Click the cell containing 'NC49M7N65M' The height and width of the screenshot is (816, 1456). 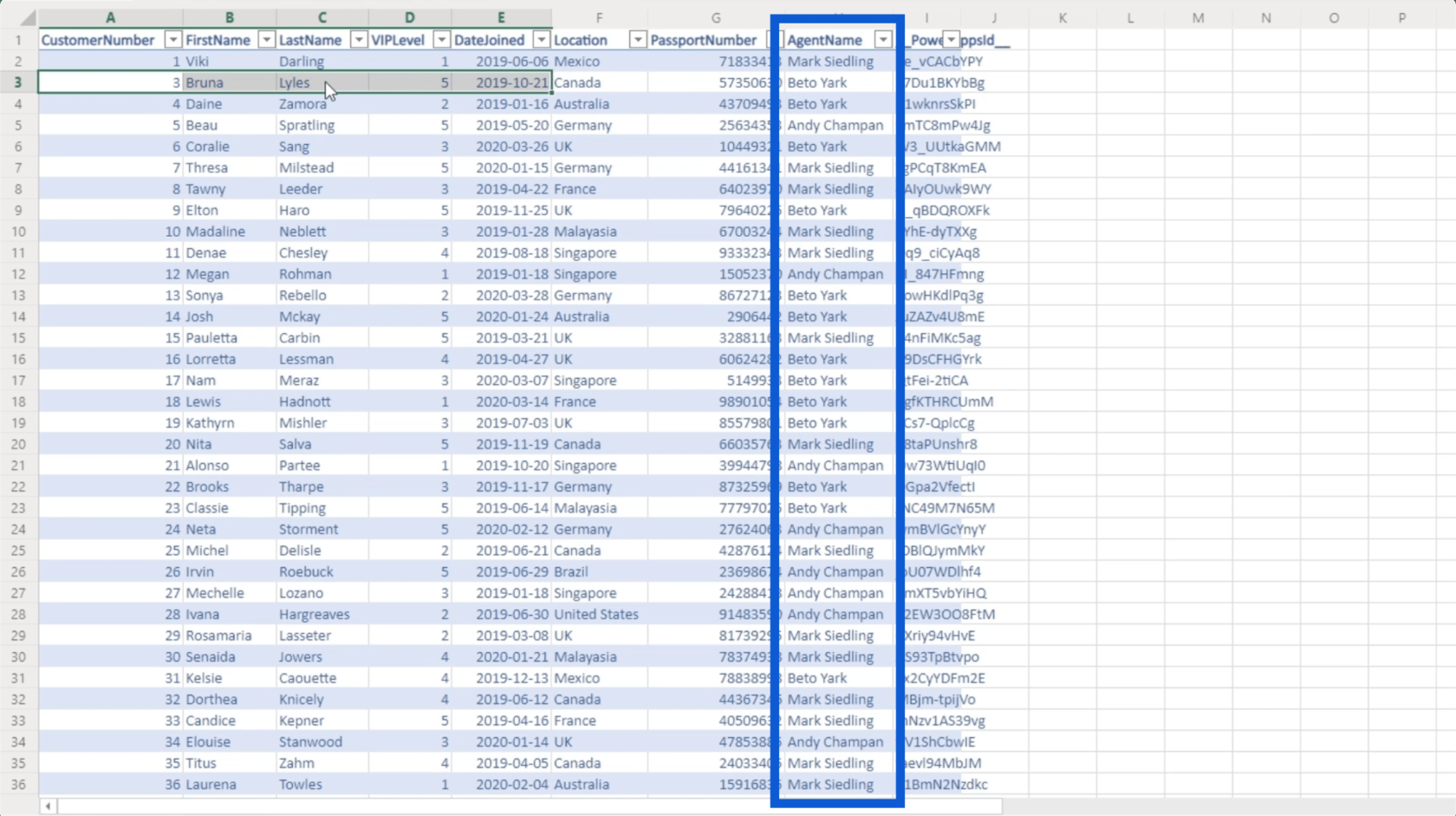(x=949, y=507)
